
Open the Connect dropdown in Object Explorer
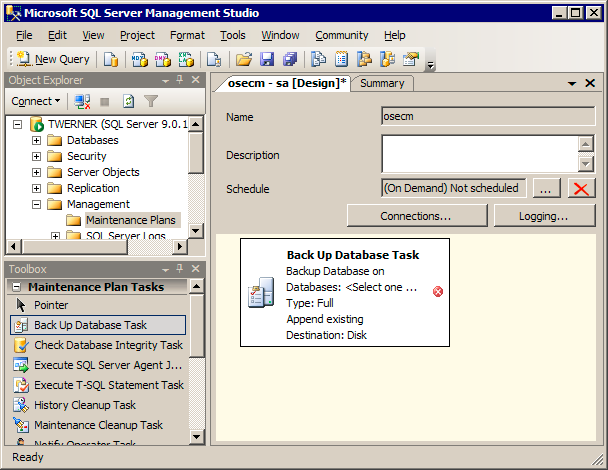click(36, 101)
